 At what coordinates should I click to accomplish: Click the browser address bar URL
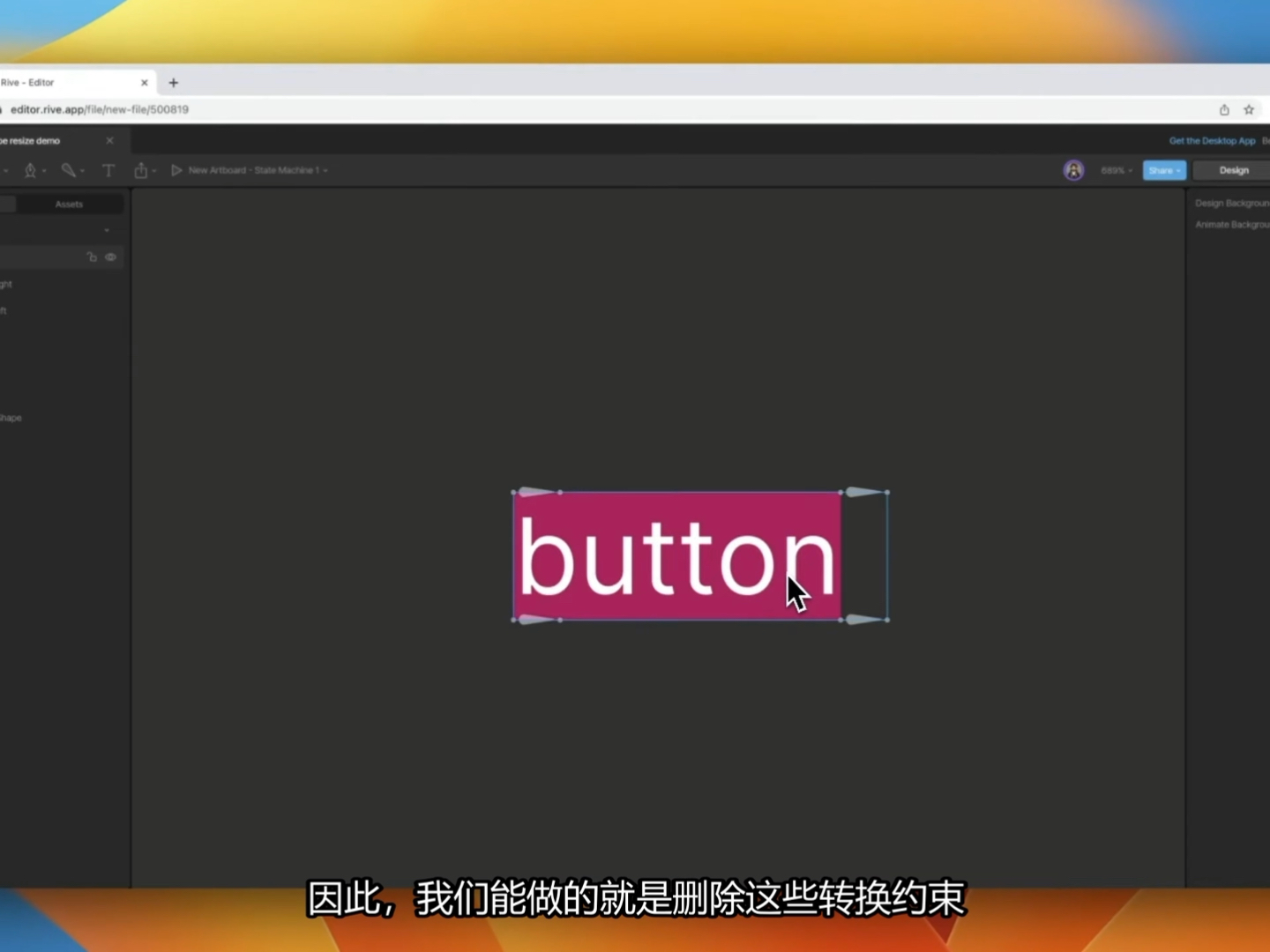point(100,109)
